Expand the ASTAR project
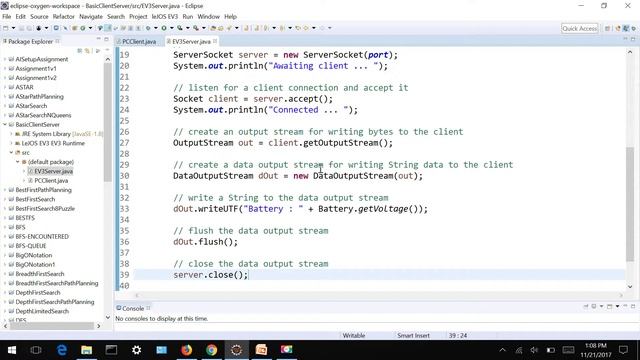640x360 pixels. (5, 87)
